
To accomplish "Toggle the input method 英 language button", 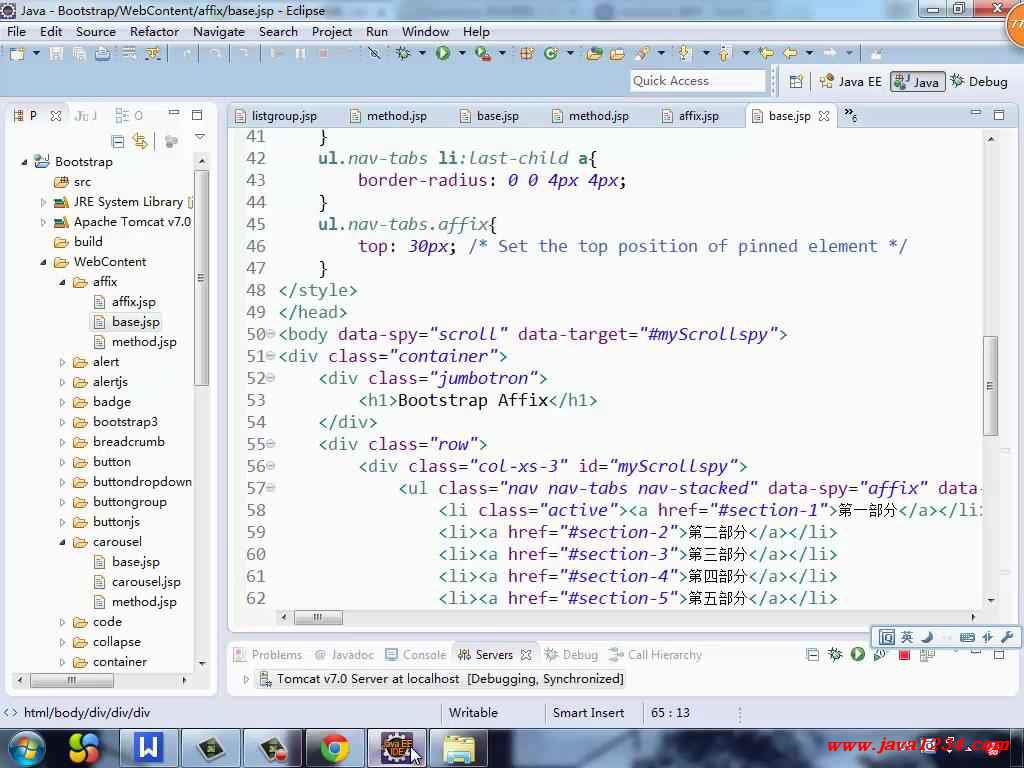I will click(x=906, y=637).
